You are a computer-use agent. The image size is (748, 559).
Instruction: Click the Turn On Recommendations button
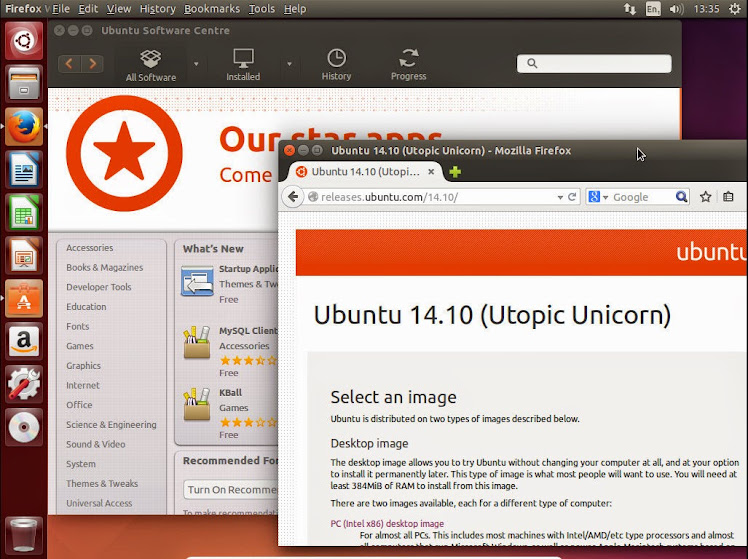pos(231,490)
